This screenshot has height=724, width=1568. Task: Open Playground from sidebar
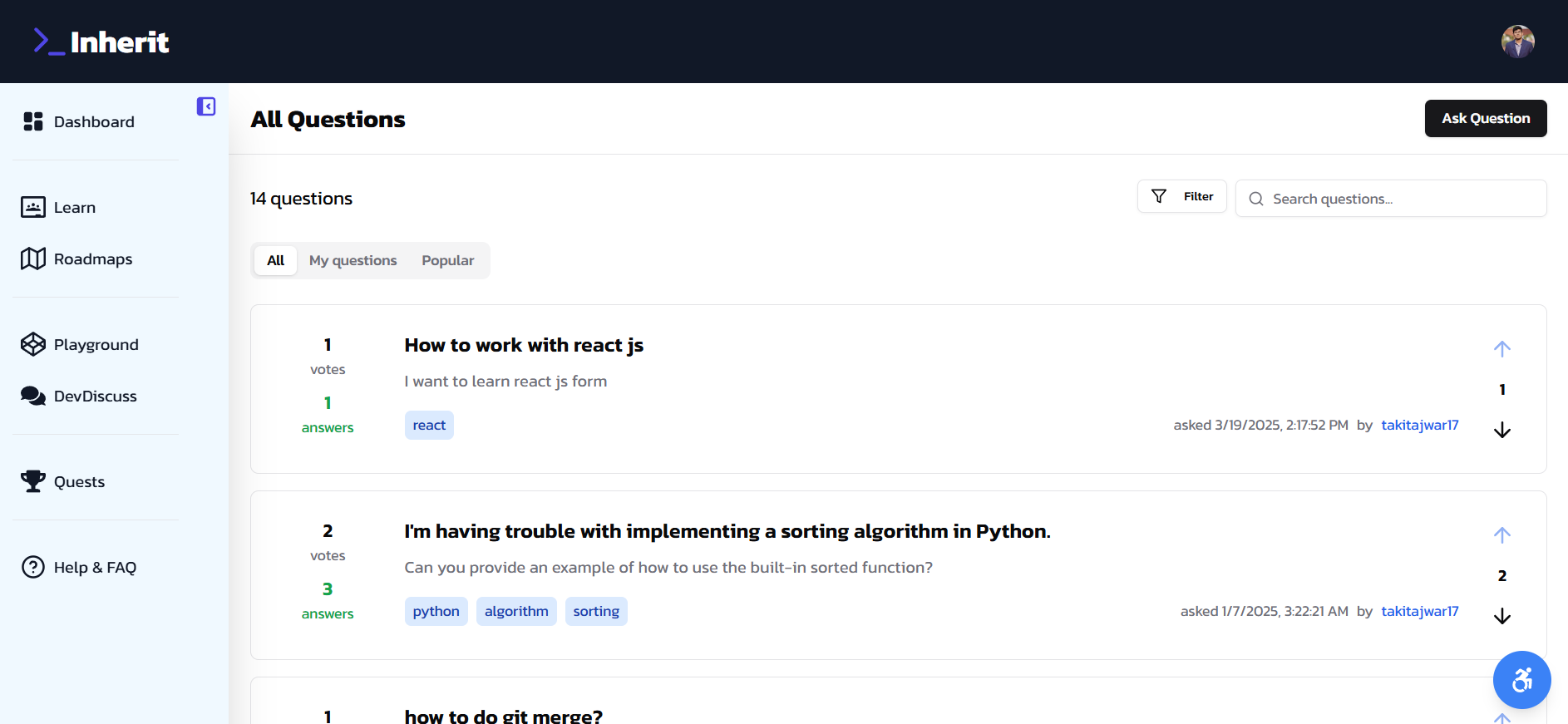coord(96,344)
